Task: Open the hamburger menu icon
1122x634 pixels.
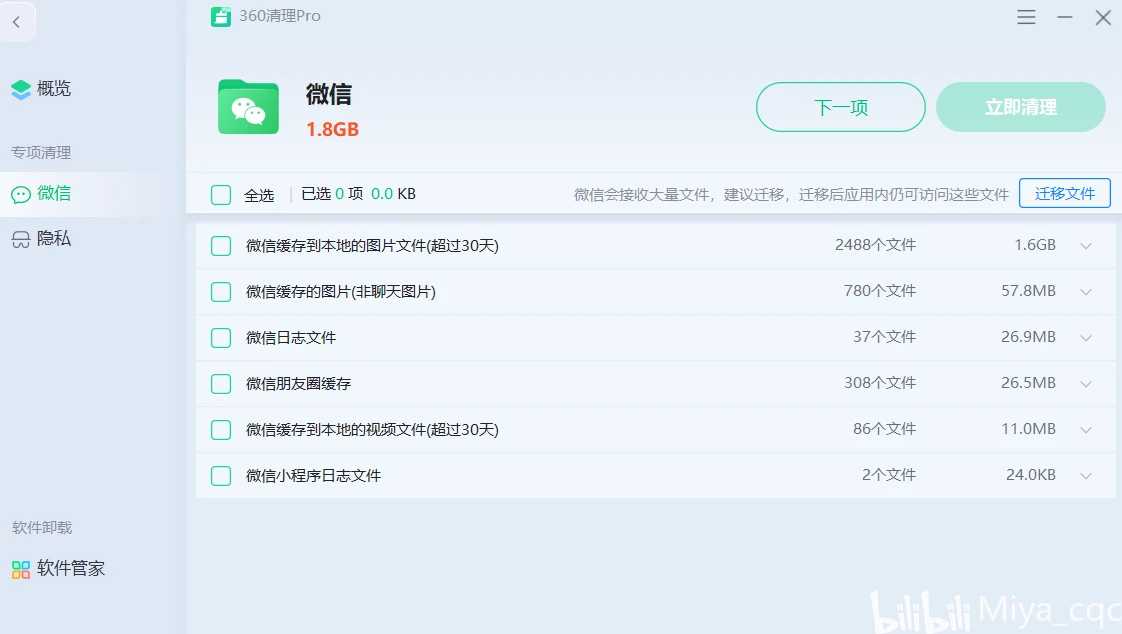Action: (x=1026, y=17)
